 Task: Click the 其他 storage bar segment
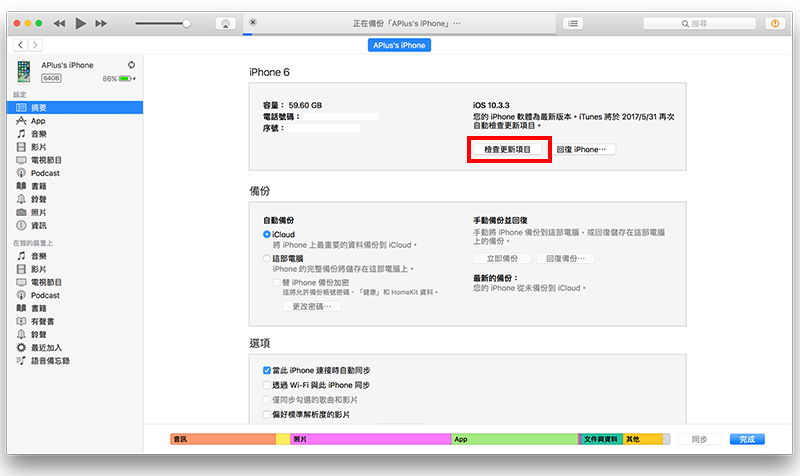(x=643, y=439)
